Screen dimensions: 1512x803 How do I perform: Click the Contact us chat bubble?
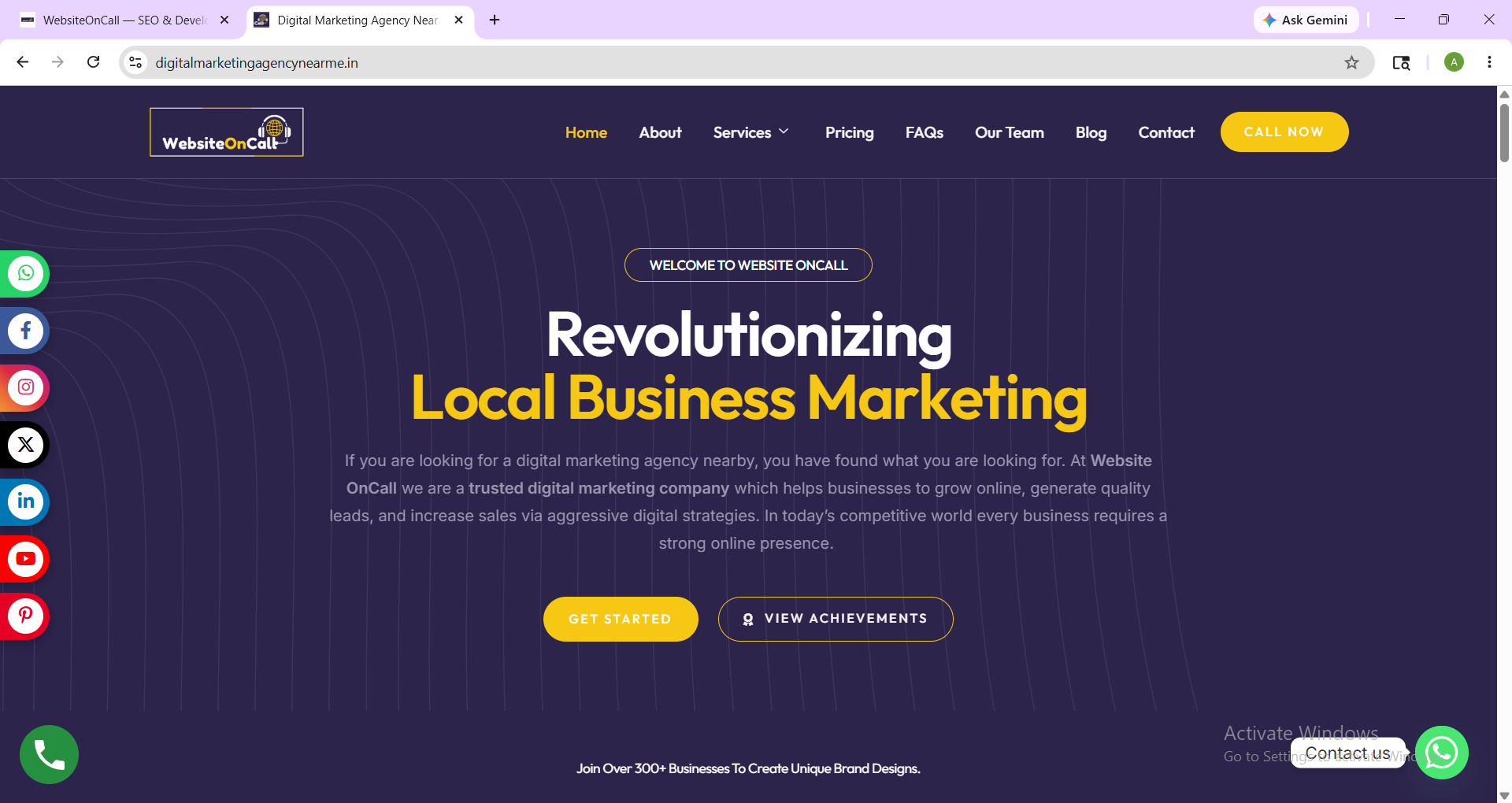(x=1347, y=753)
